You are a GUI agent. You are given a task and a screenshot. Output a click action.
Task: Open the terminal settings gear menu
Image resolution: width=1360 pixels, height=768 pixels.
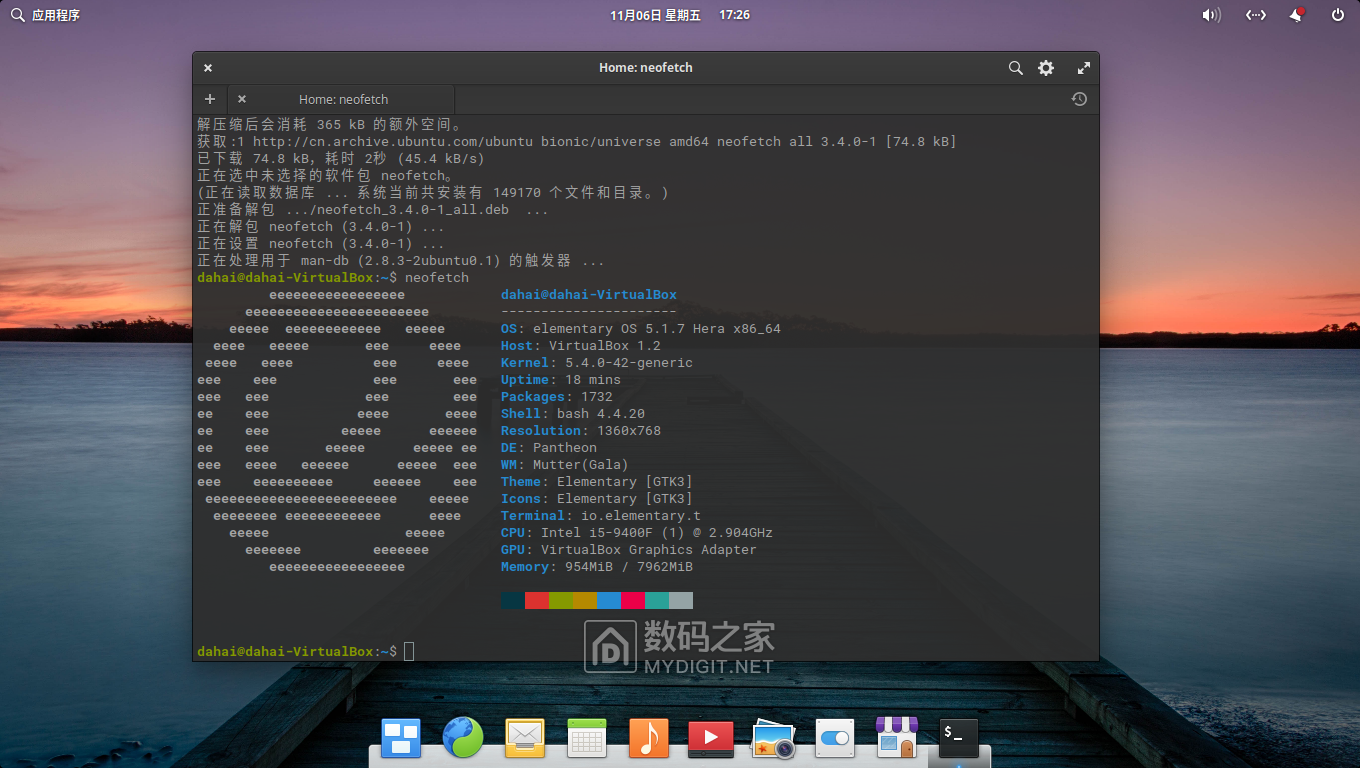[1046, 68]
